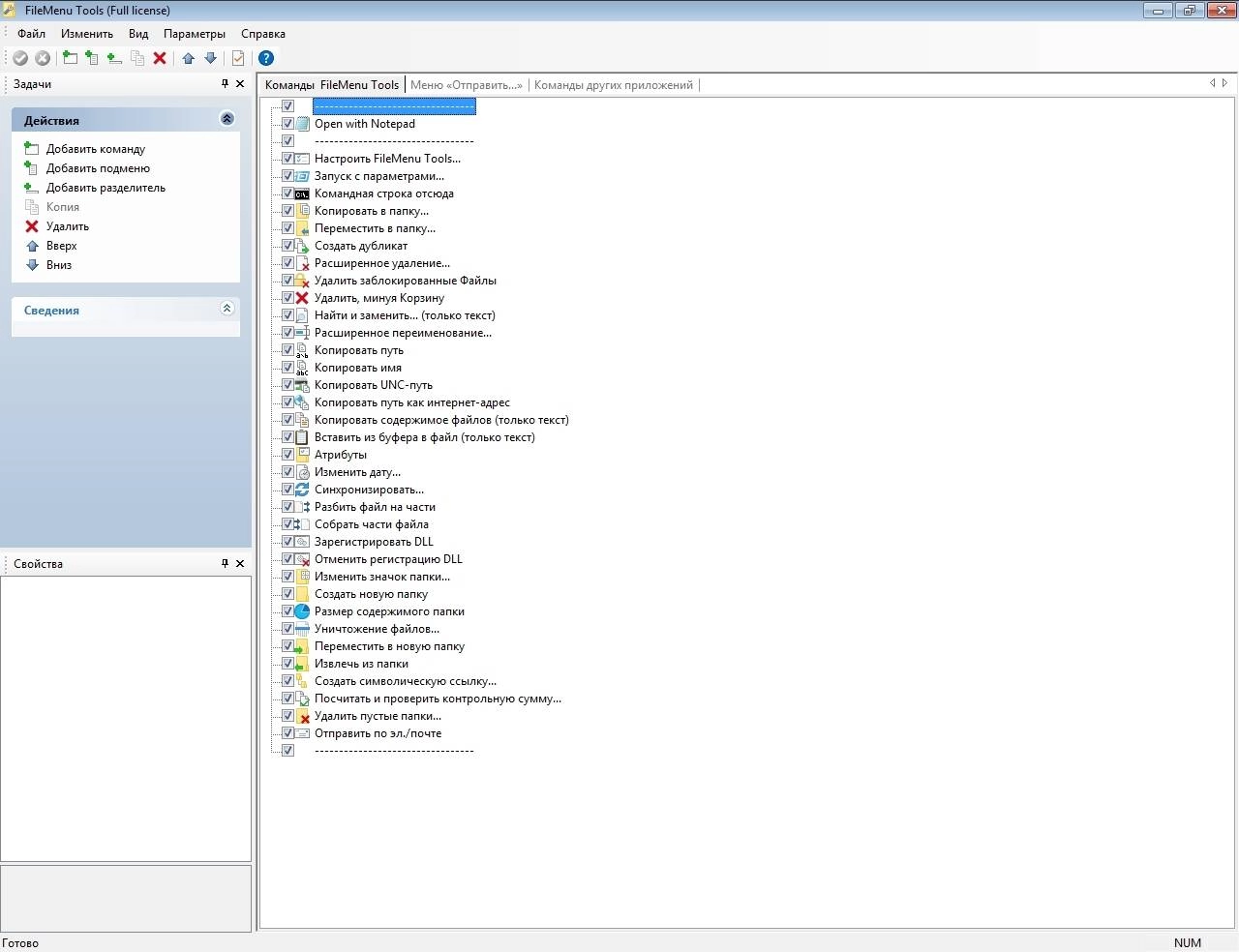Close the Задачи panel
Image resolution: width=1239 pixels, height=952 pixels.
(240, 84)
